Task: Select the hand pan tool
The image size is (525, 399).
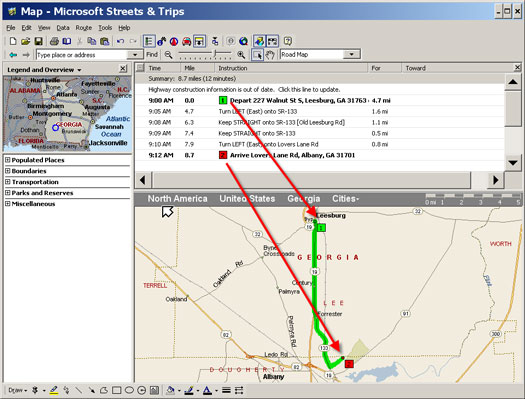Action: pos(270,55)
